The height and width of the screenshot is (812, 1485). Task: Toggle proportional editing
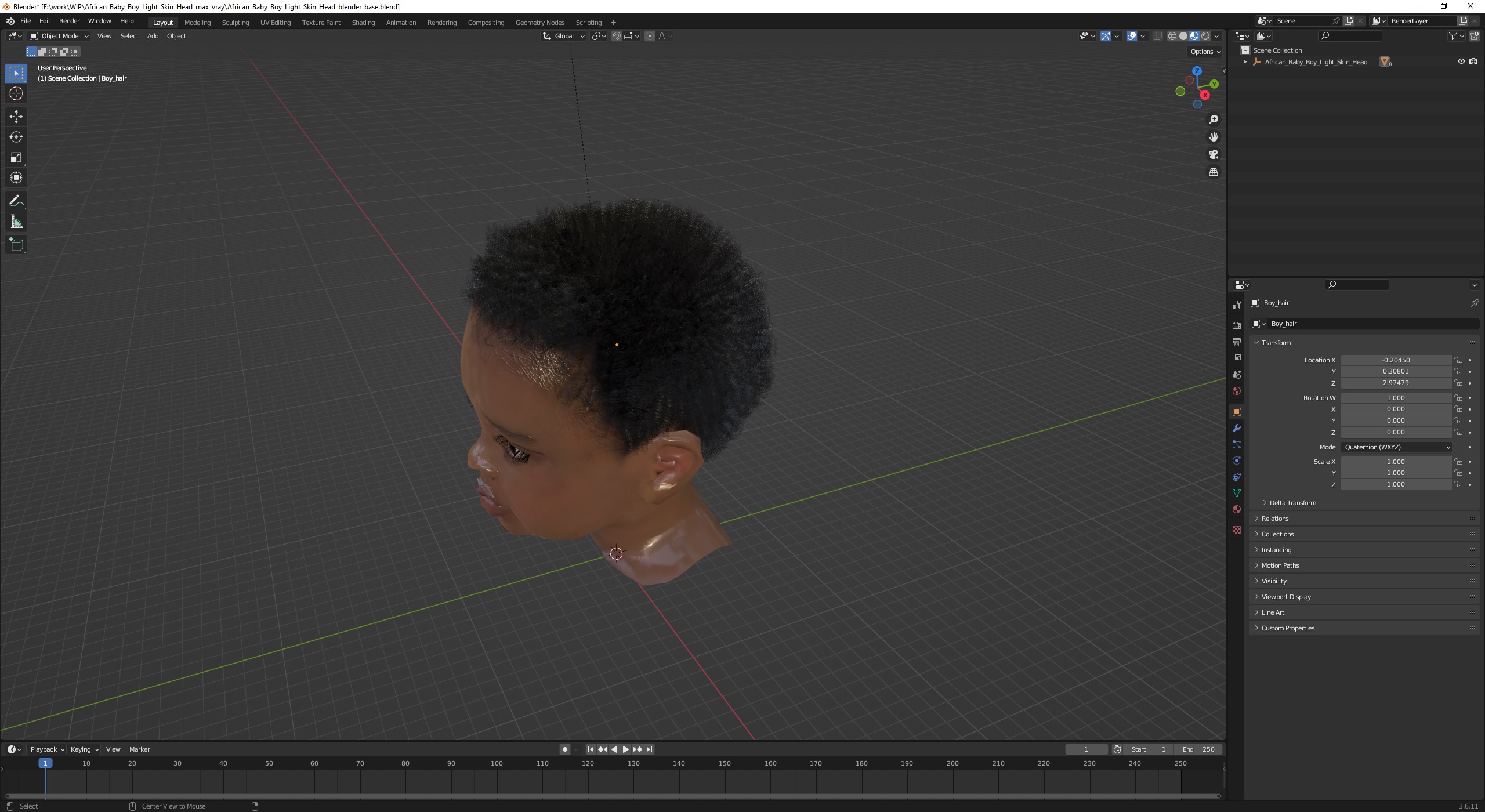click(x=650, y=36)
